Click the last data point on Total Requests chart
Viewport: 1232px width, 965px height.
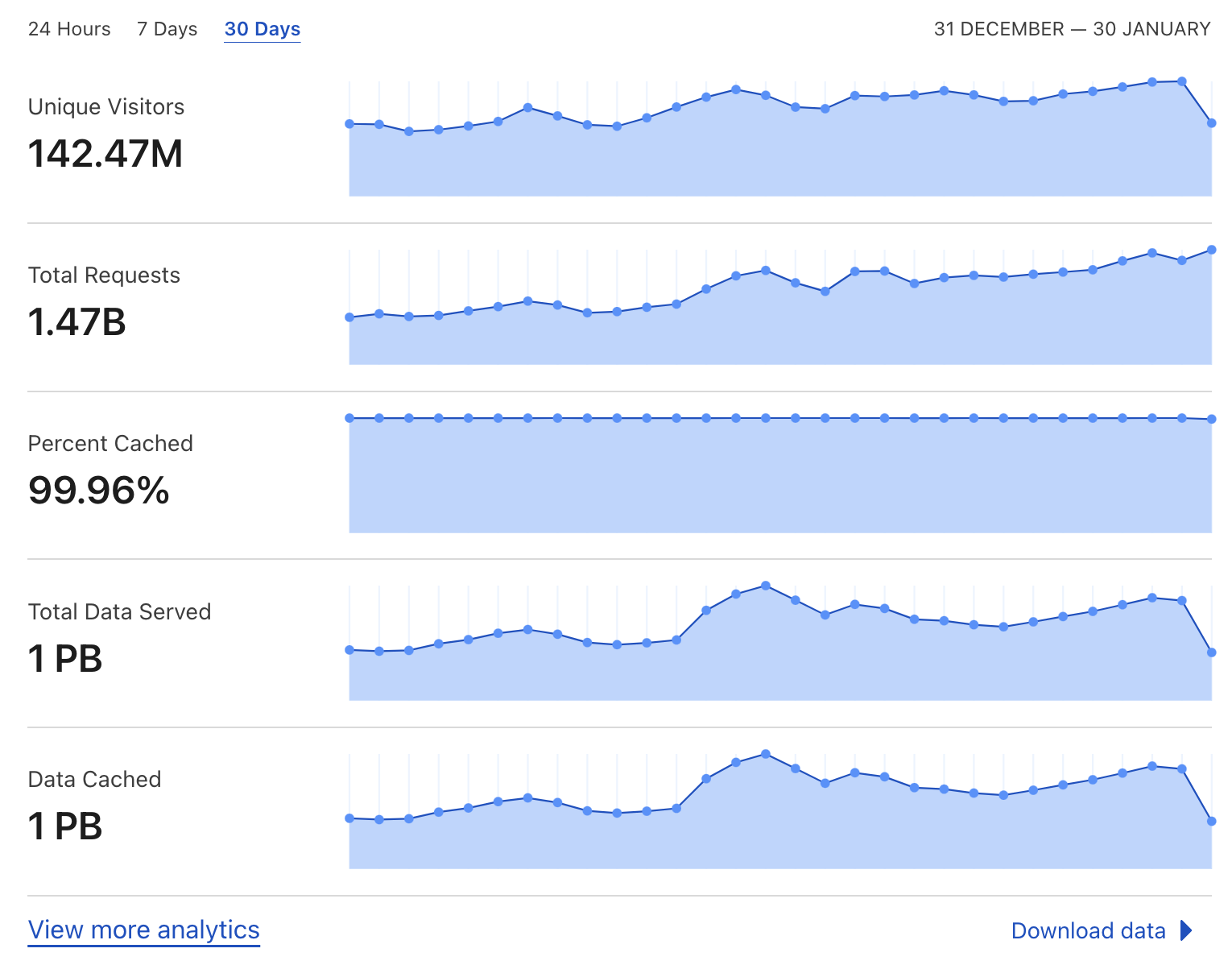tap(1212, 250)
